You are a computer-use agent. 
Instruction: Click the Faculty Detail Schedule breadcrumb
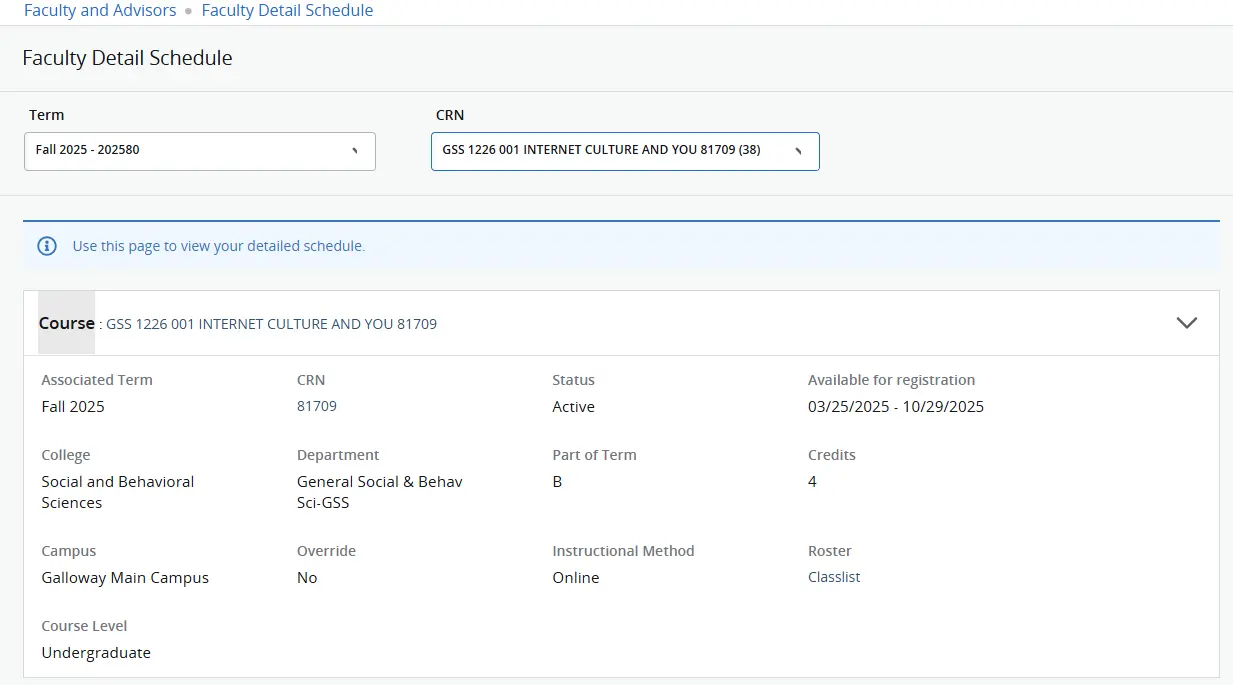(287, 10)
